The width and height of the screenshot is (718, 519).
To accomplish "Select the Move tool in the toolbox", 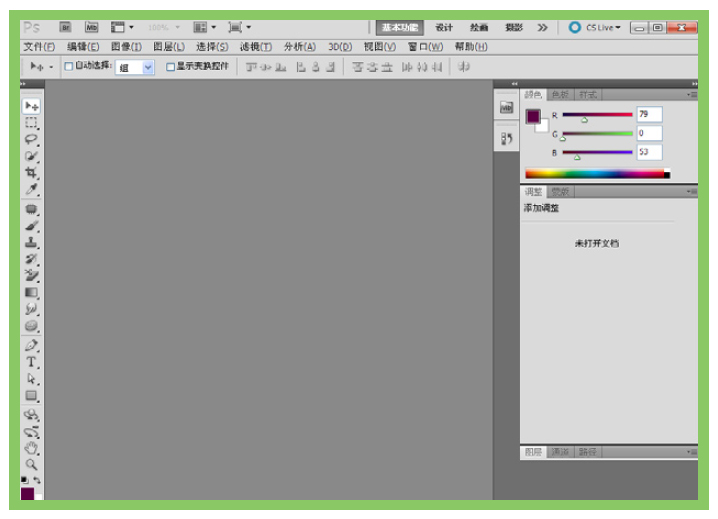I will coord(31,106).
